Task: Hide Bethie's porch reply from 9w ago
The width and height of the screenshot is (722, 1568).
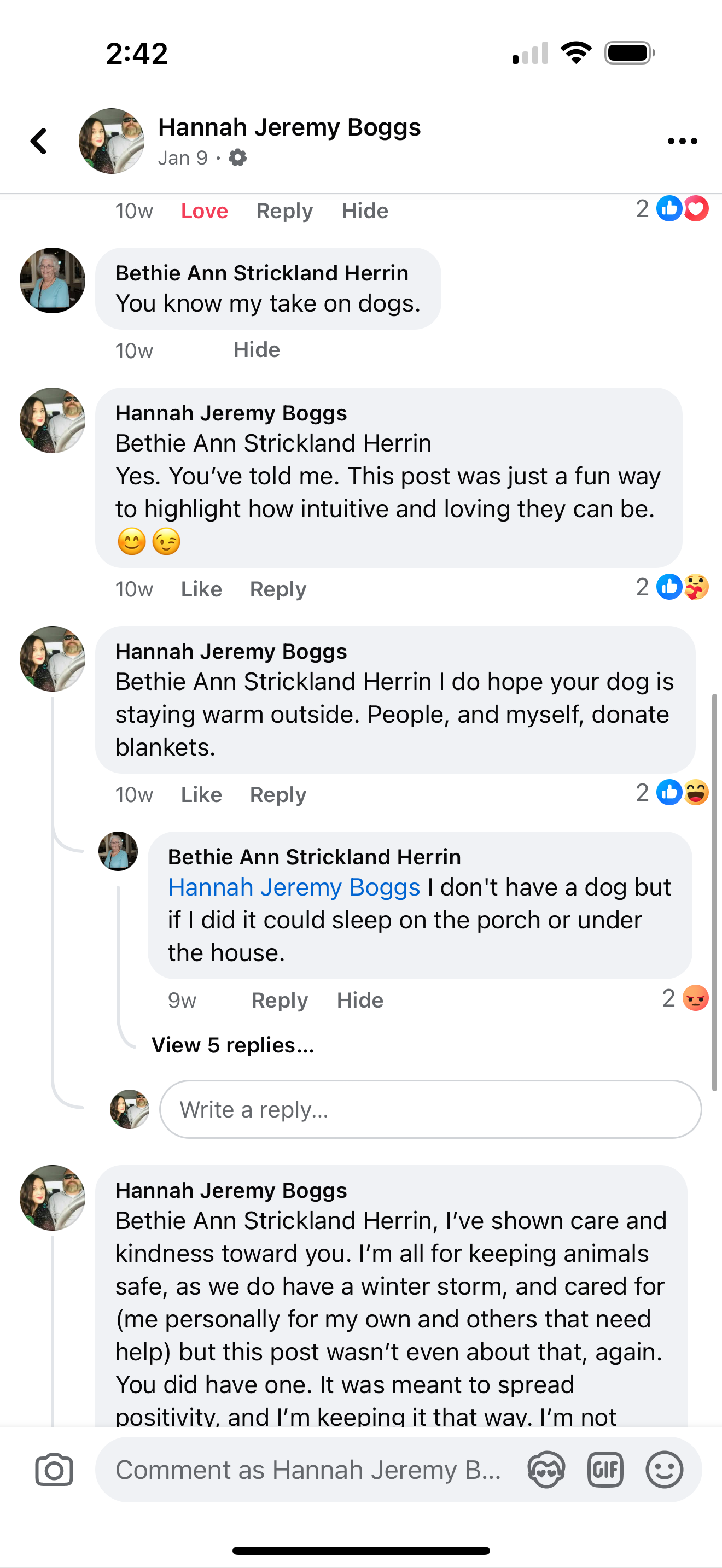Action: tap(360, 1000)
